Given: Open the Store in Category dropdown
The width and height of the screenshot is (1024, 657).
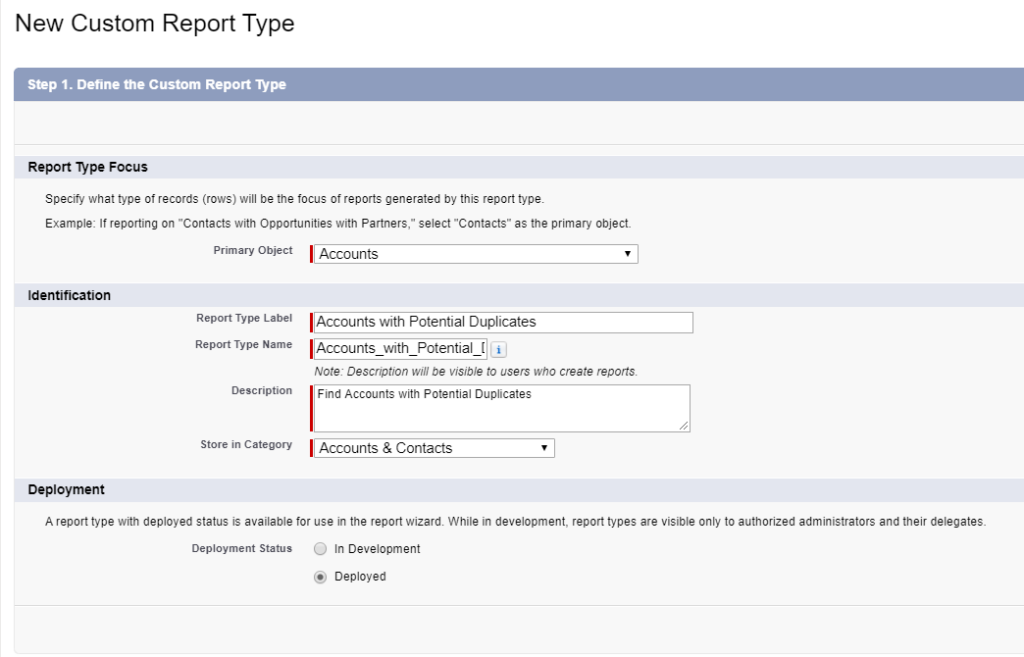Looking at the screenshot, I should point(432,447).
